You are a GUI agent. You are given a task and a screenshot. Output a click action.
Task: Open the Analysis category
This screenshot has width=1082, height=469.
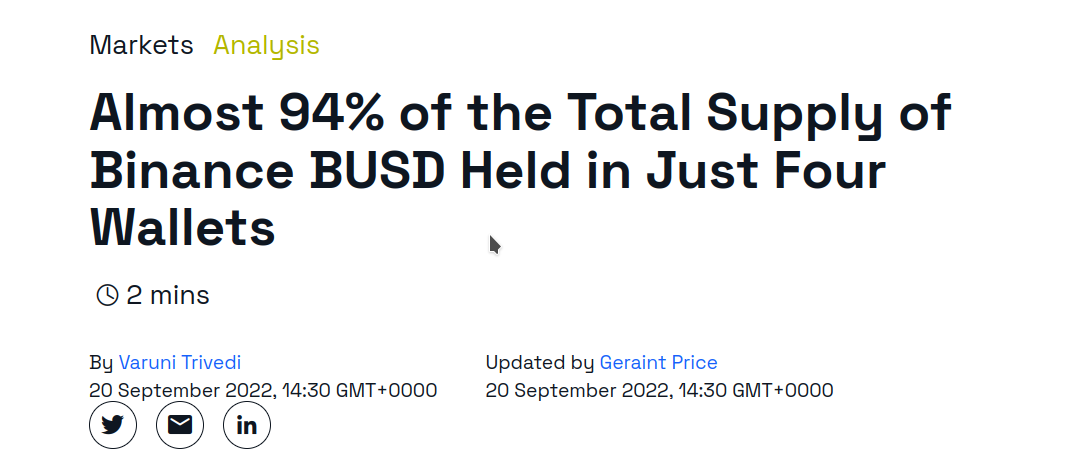coord(266,46)
